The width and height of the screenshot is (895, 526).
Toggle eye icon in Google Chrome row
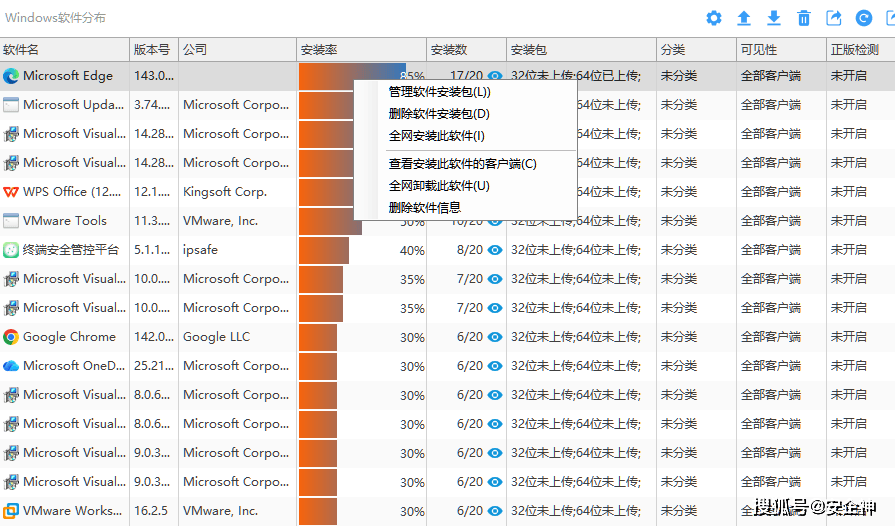coord(494,338)
